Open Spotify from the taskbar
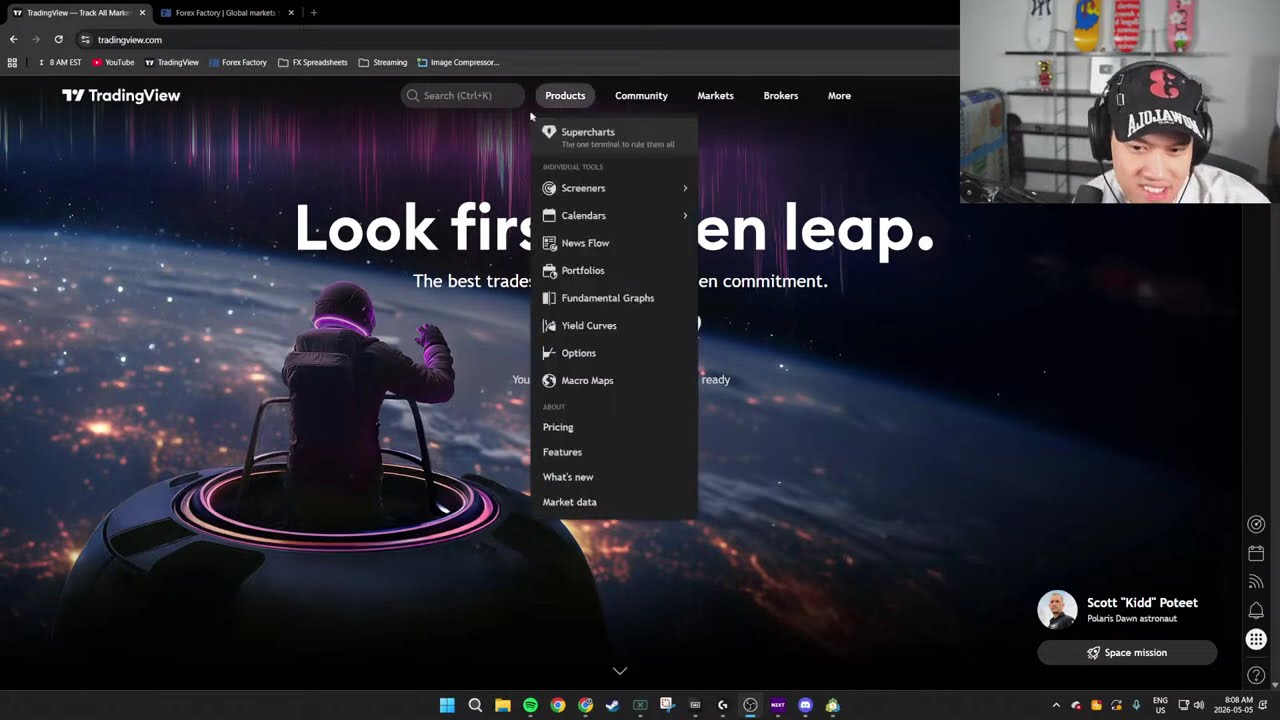The width and height of the screenshot is (1280, 720). 530,705
